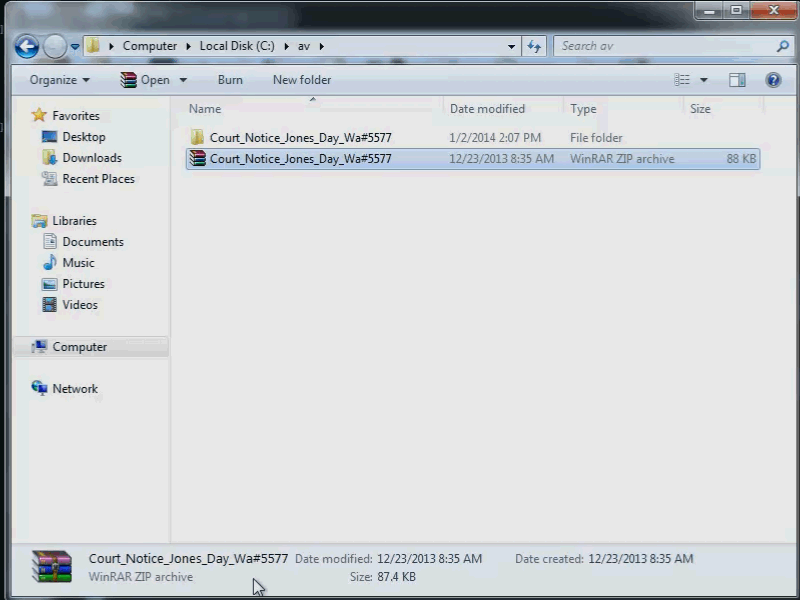This screenshot has height=600, width=800.
Task: Open Recent Places in the navigation pane
Action: pyautogui.click(x=98, y=179)
